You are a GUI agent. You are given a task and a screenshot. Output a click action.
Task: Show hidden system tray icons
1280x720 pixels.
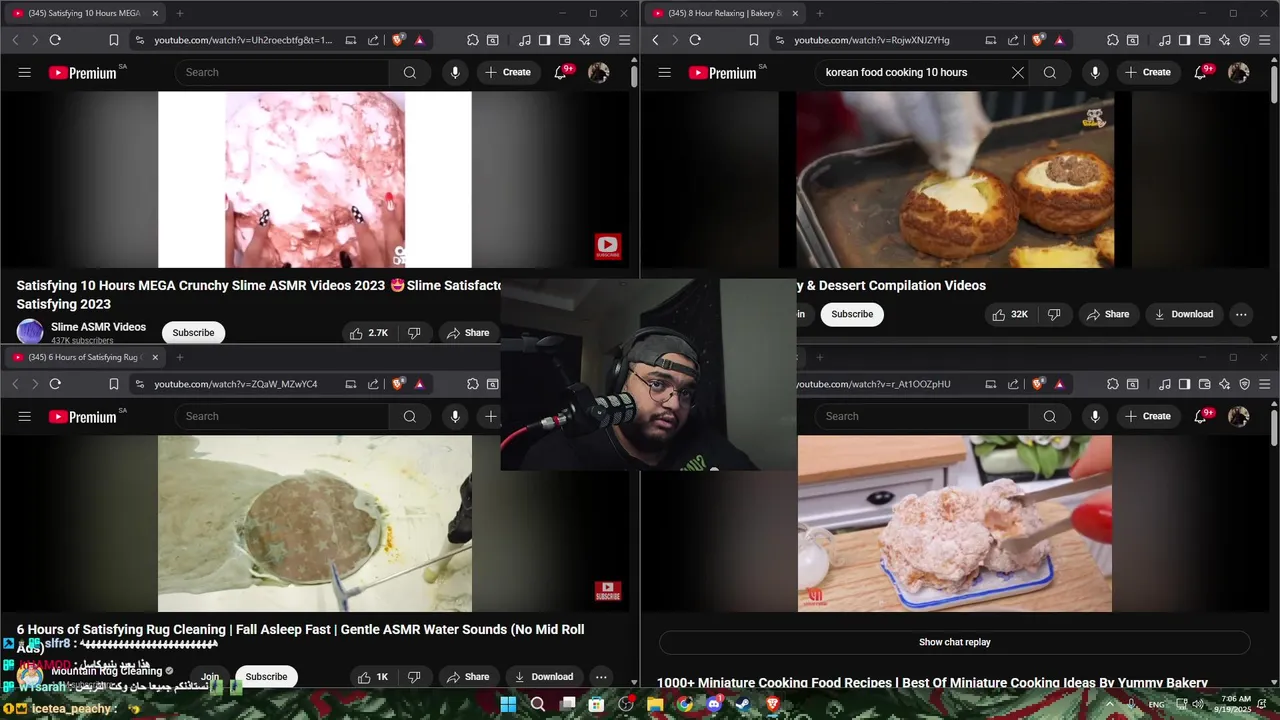click(1109, 704)
